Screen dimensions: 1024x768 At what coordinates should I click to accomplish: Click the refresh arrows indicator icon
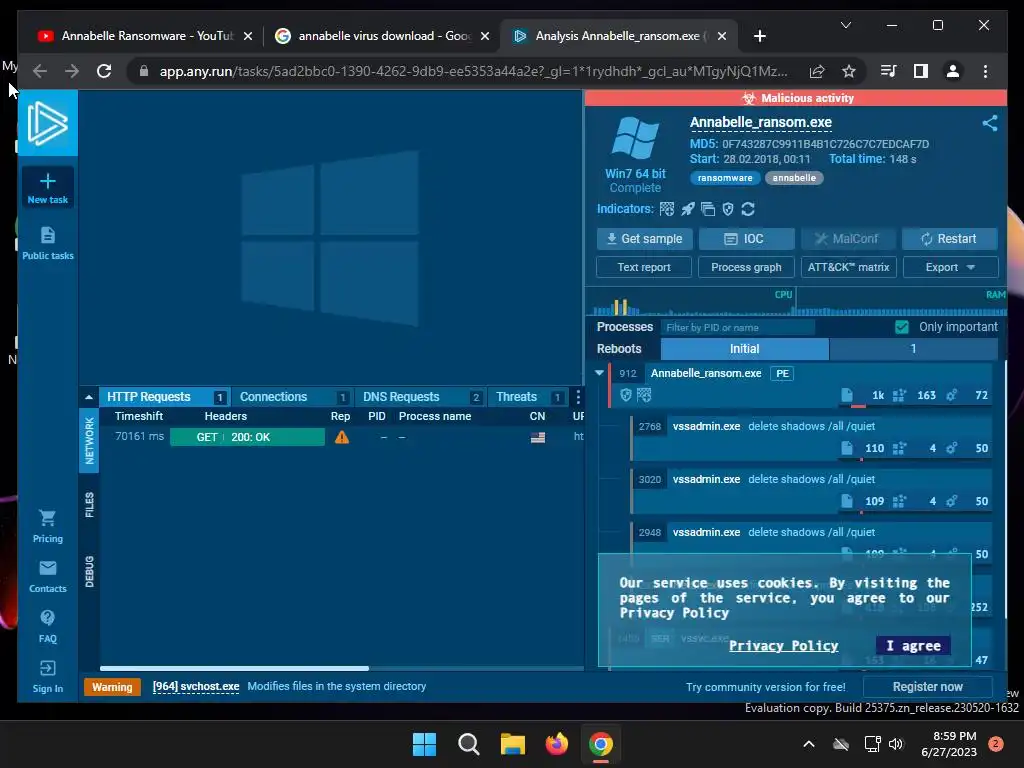pos(748,209)
